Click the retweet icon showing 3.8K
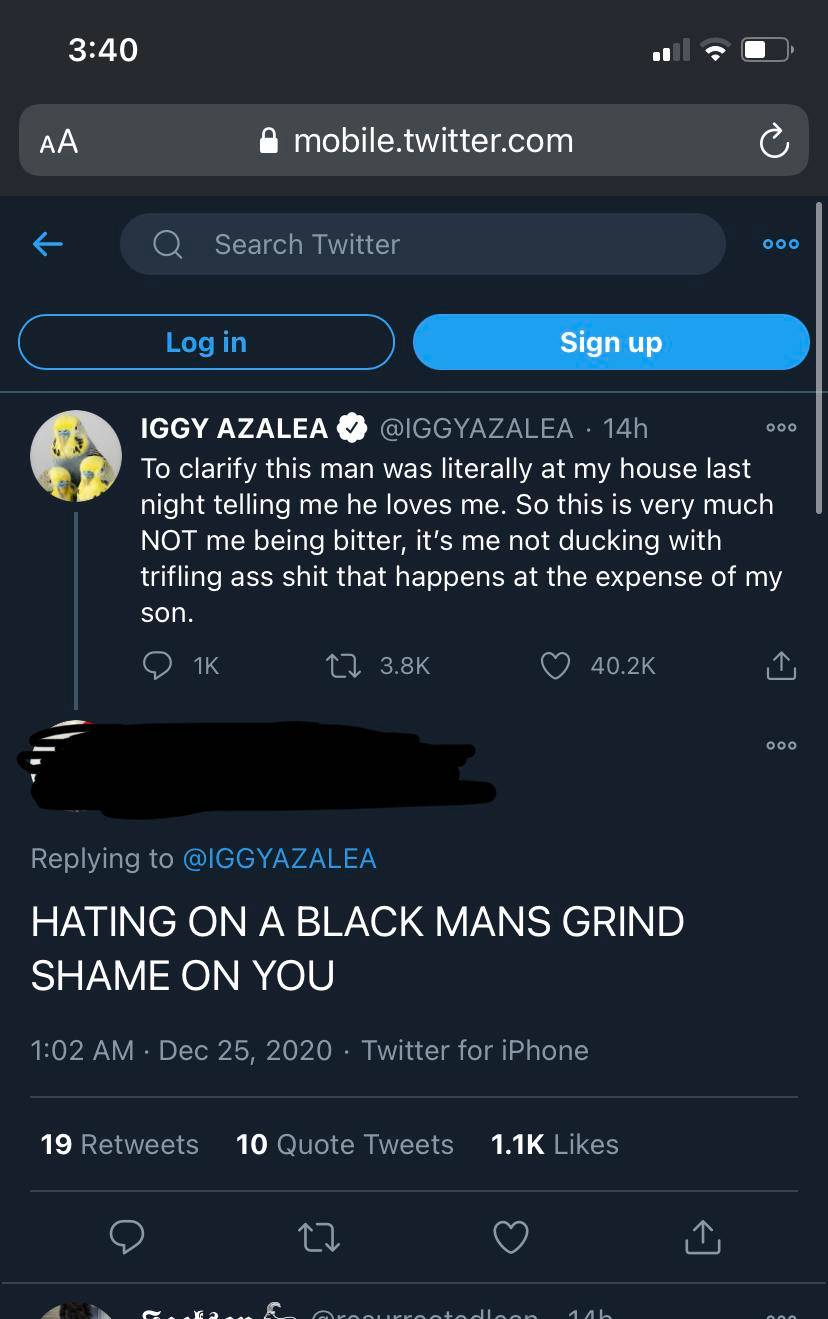The width and height of the screenshot is (828, 1319). 343,665
